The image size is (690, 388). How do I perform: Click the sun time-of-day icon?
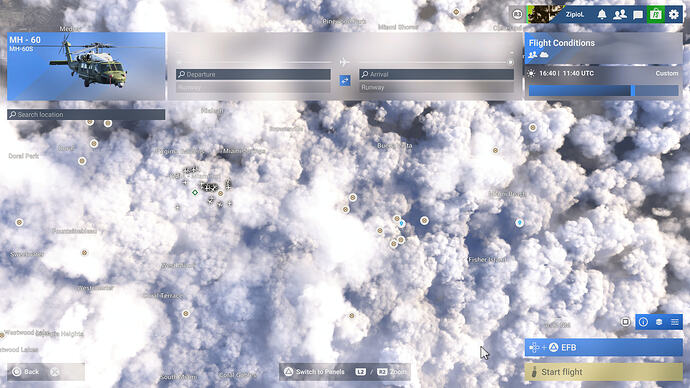click(531, 73)
